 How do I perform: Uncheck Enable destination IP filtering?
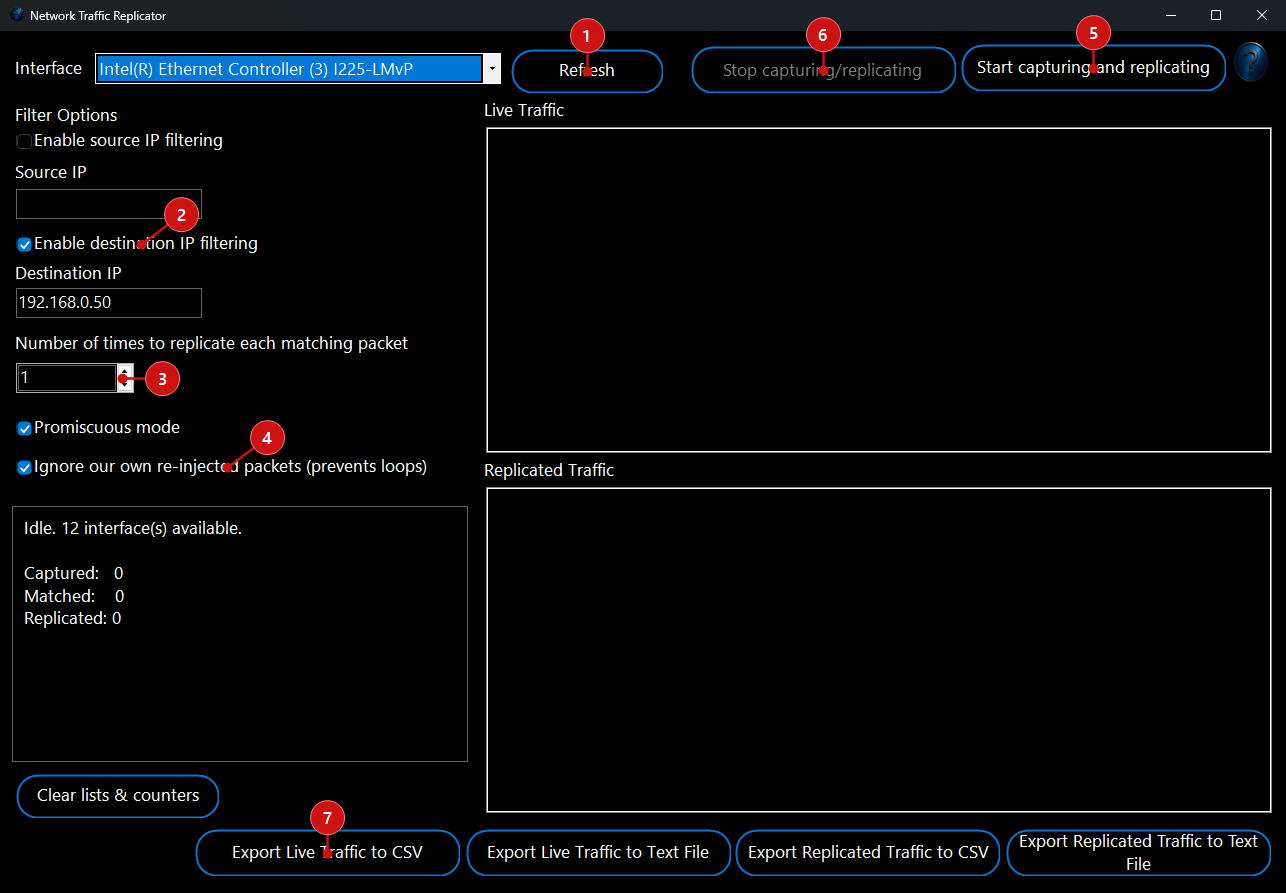pos(24,244)
